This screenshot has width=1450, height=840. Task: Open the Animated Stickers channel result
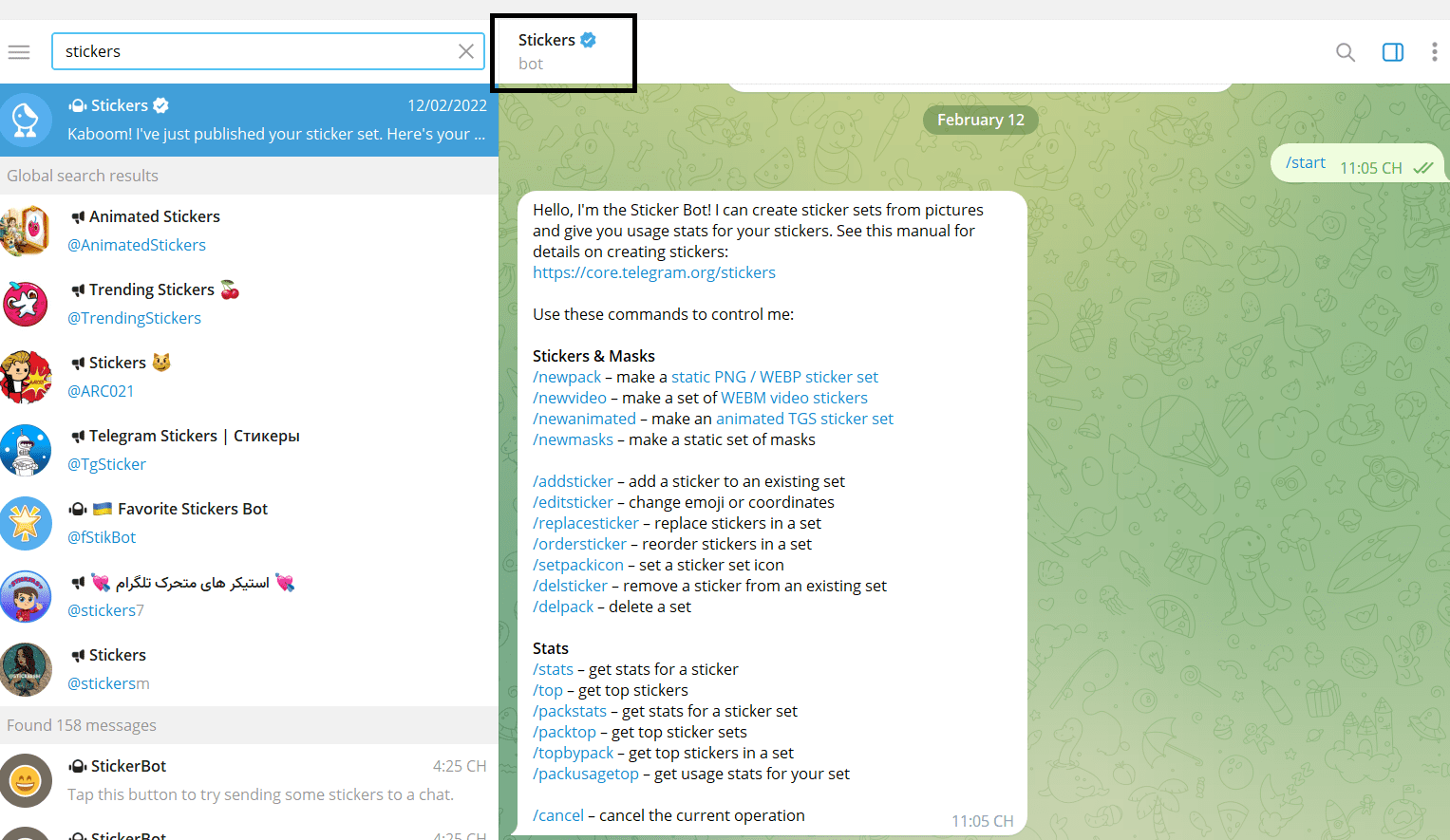[x=249, y=231]
